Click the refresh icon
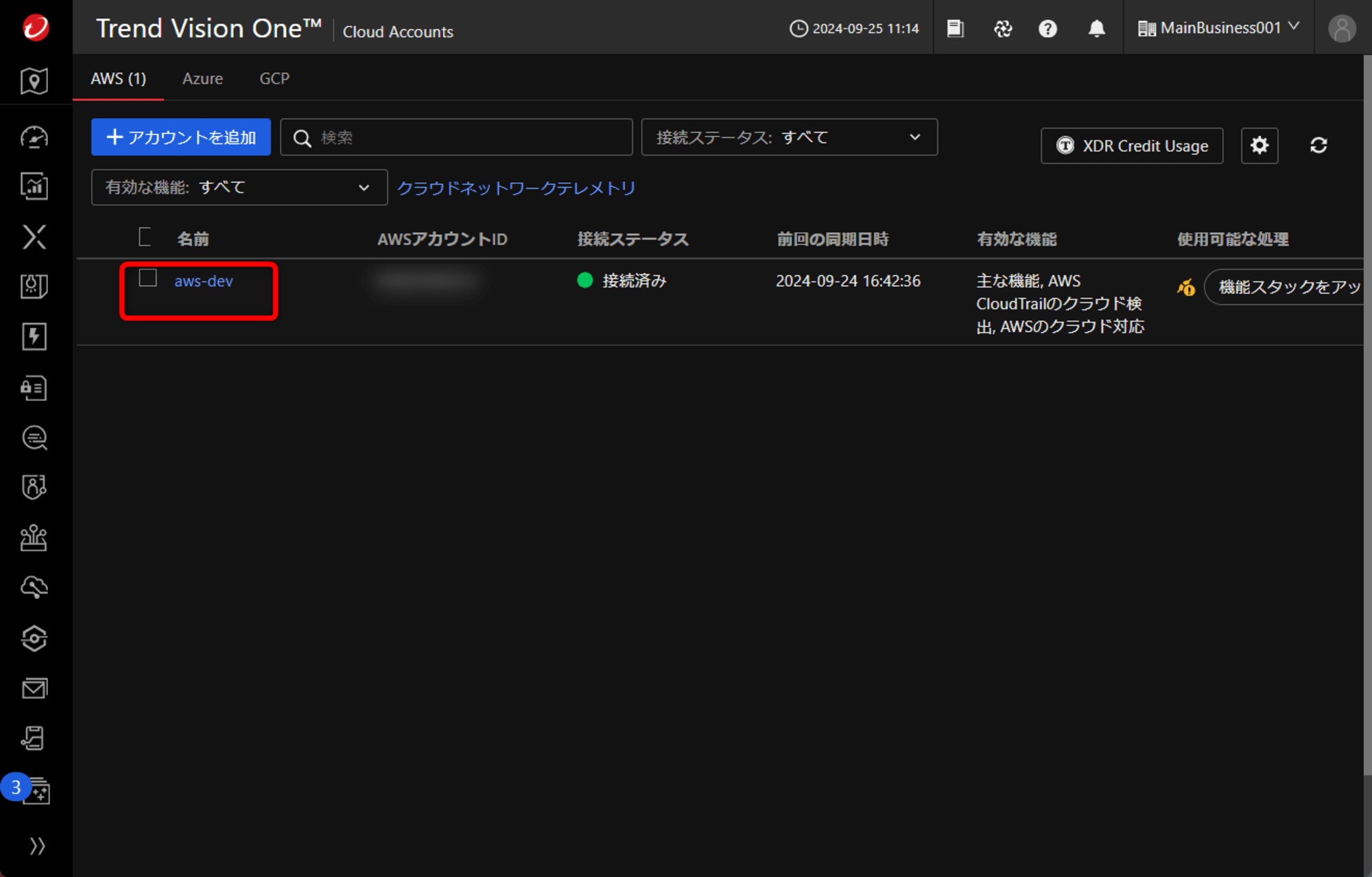1372x877 pixels. point(1318,145)
